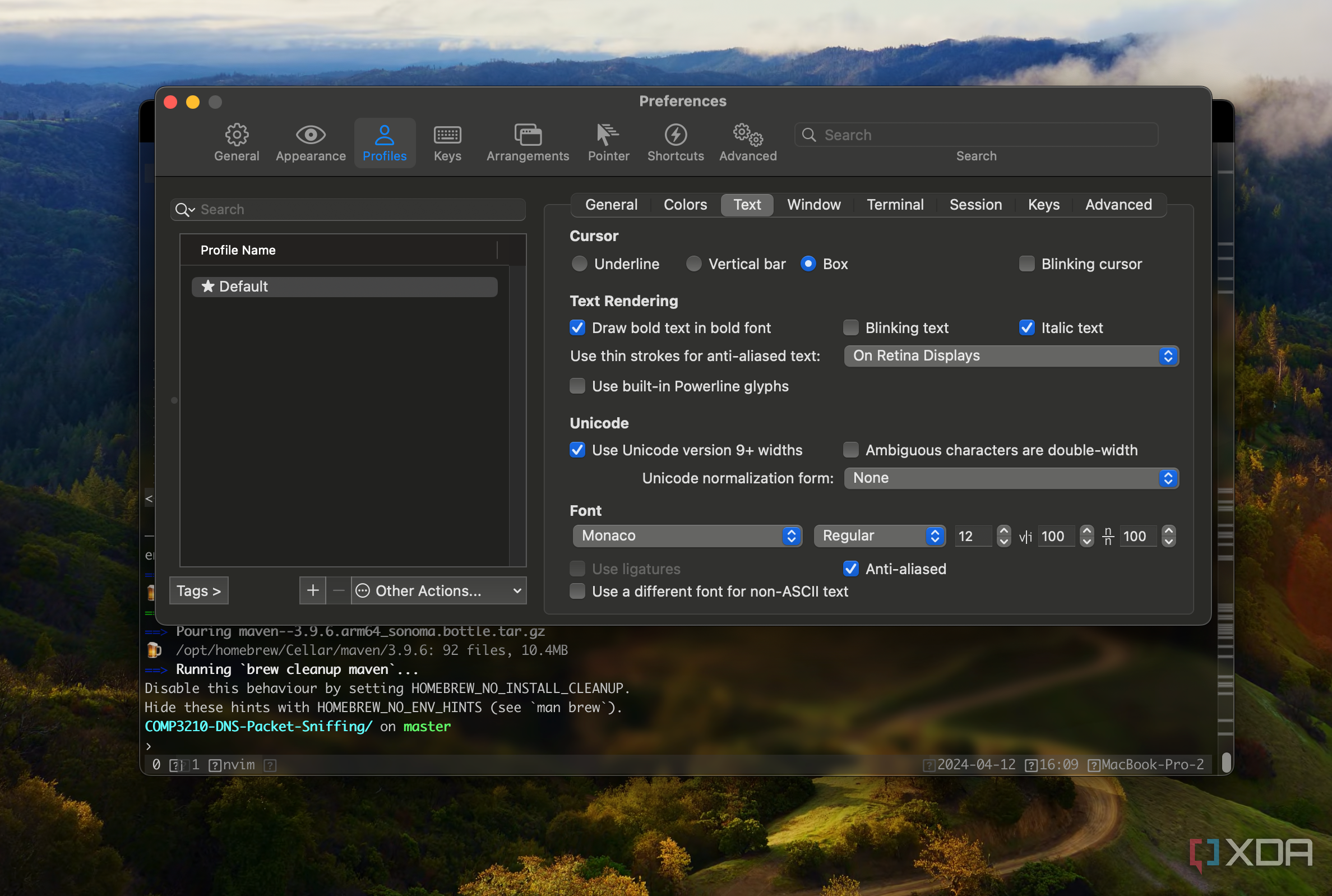Click magnifier icon in Preferences search field
The image size is (1332, 896).
[x=809, y=135]
